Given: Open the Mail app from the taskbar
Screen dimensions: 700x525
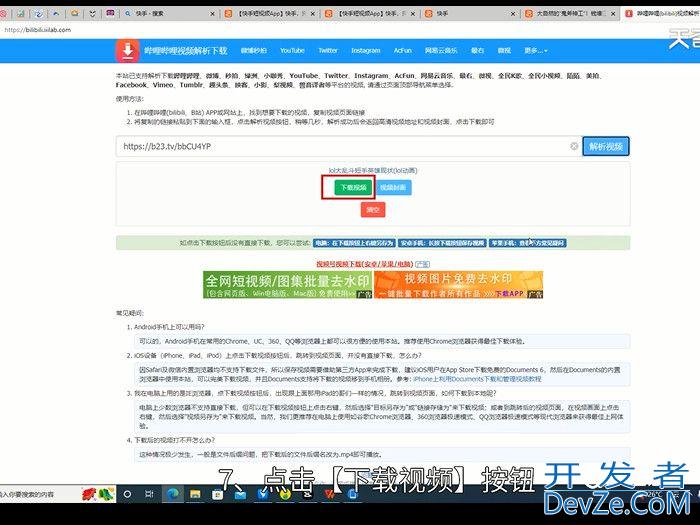Looking at the screenshot, I should [x=240, y=495].
